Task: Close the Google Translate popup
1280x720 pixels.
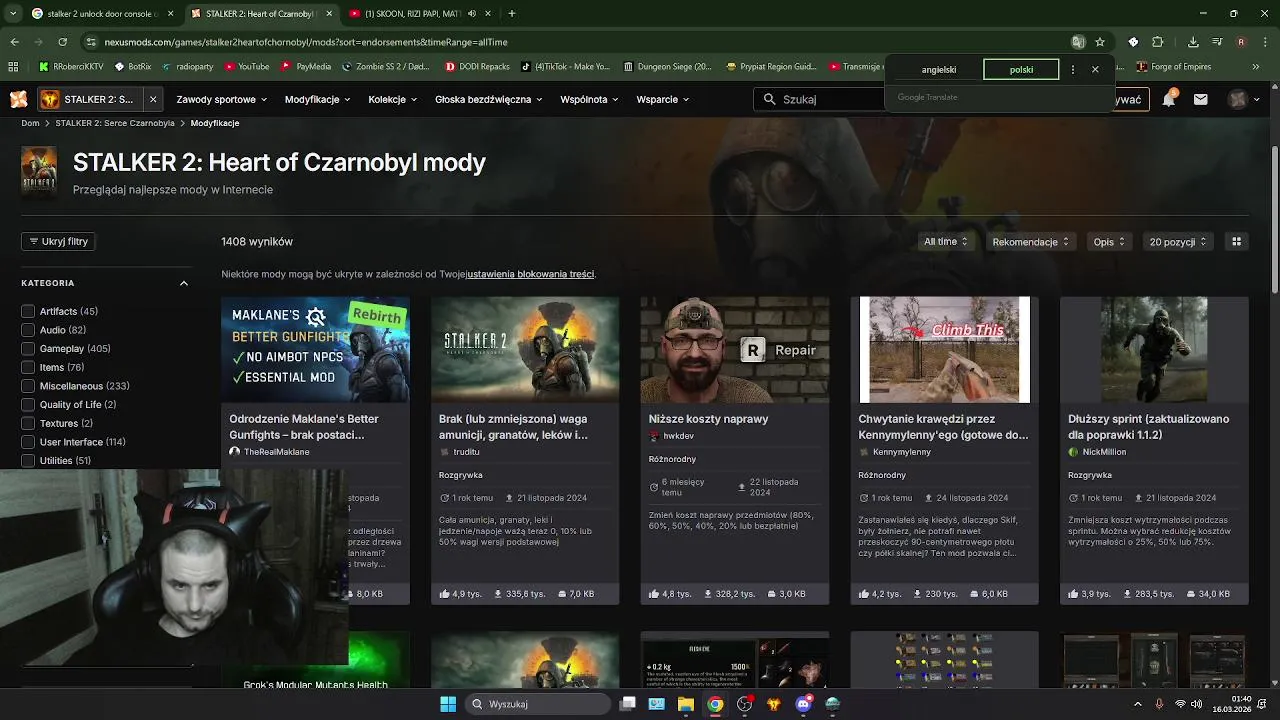Action: [1095, 70]
